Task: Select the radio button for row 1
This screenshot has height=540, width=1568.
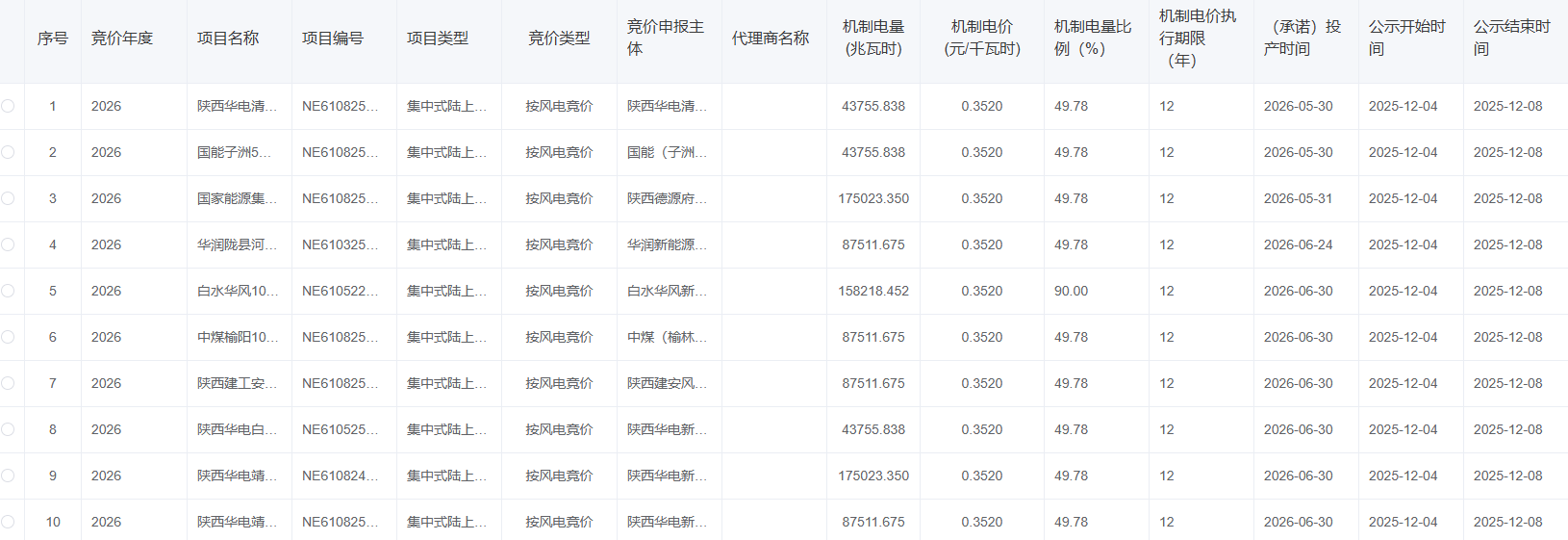Action: click(8, 106)
